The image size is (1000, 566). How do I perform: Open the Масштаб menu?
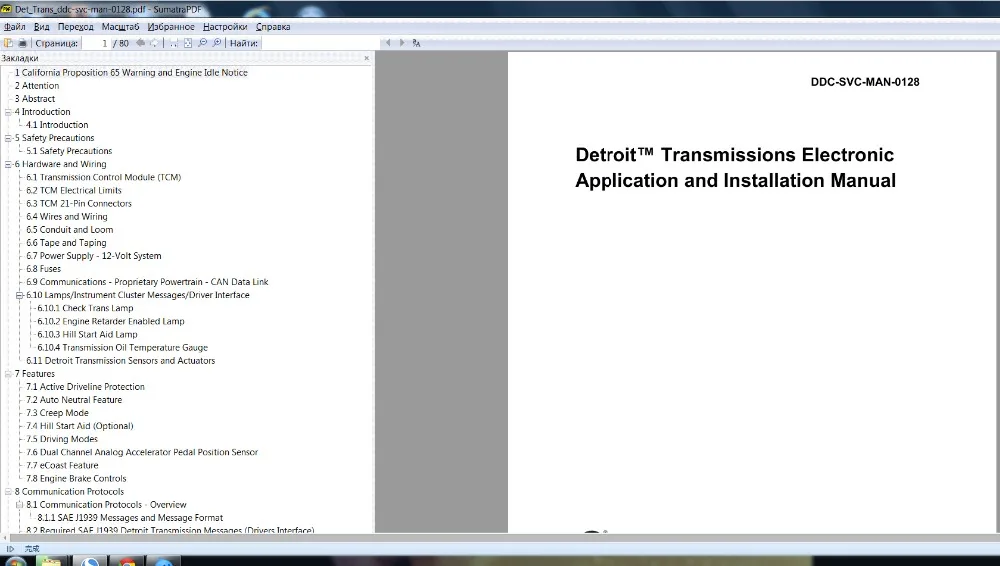pos(120,27)
